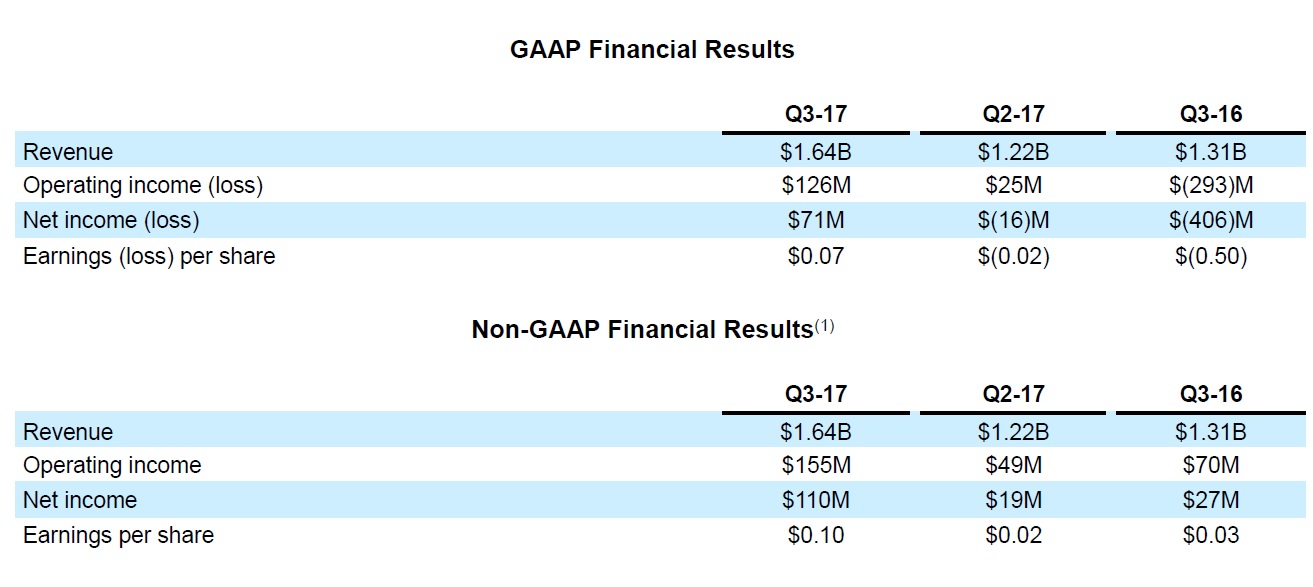Click the $(406)M net loss value
The image size is (1313, 587).
(x=1210, y=220)
